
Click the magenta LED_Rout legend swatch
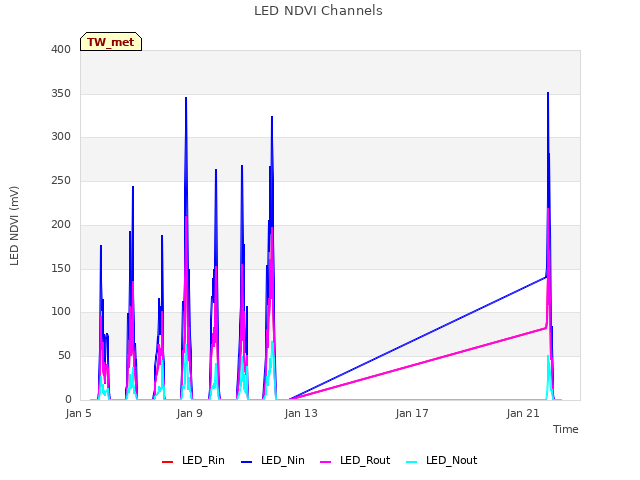[326, 462]
